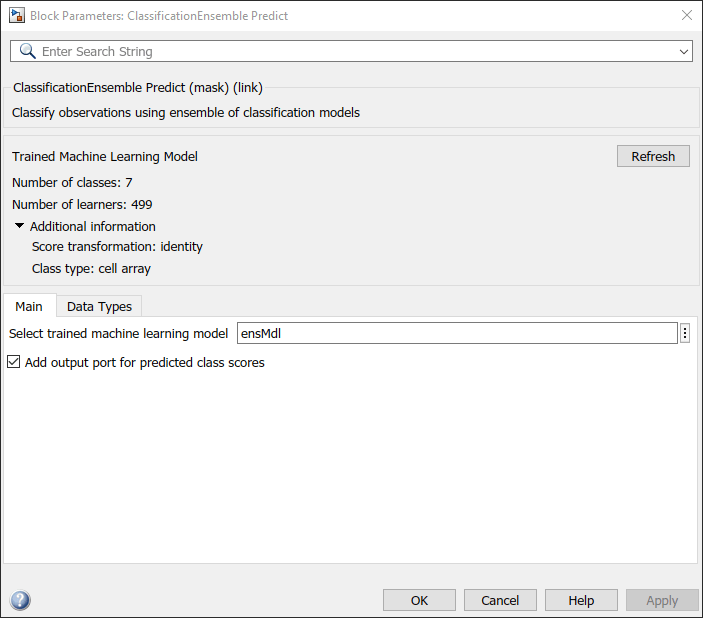Click the Cancel button
The width and height of the screenshot is (703, 618).
[500, 600]
